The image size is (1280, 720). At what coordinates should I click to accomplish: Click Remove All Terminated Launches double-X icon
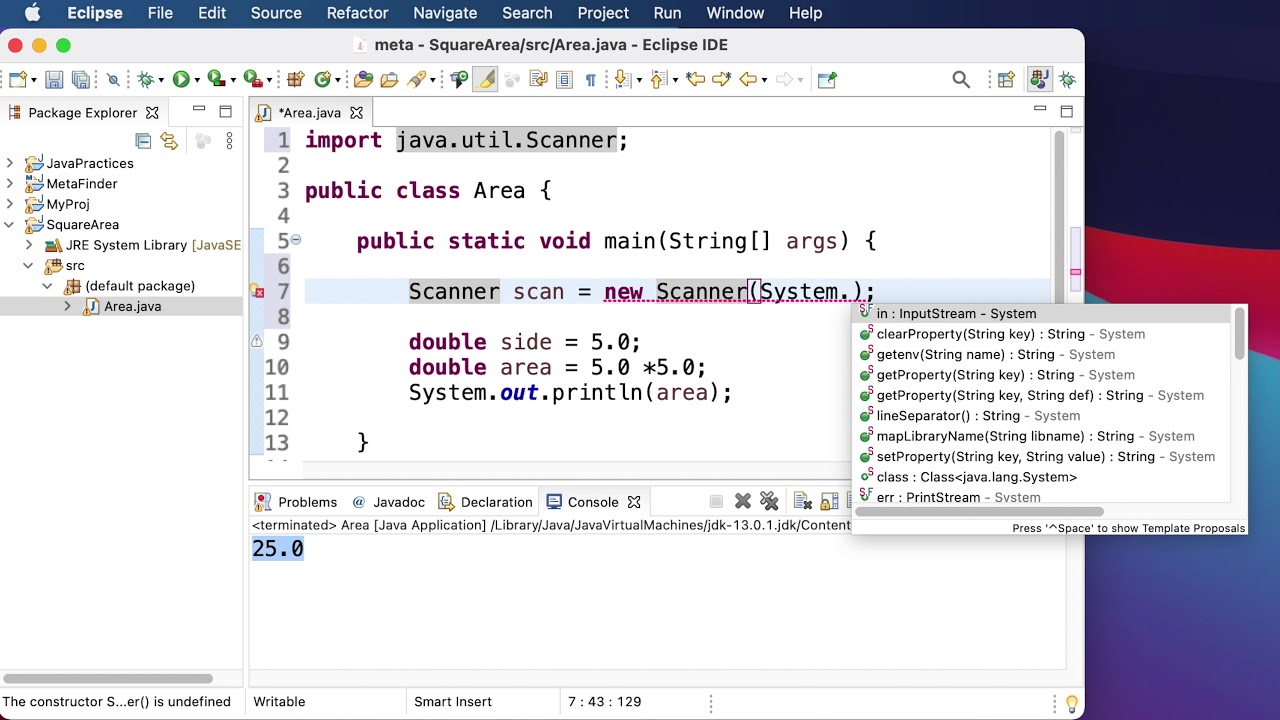769,501
